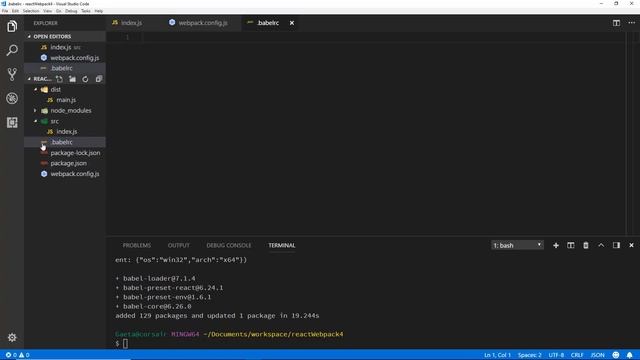Open the Search view in activity bar
Screen dimensions: 640x360
[x=12, y=50]
